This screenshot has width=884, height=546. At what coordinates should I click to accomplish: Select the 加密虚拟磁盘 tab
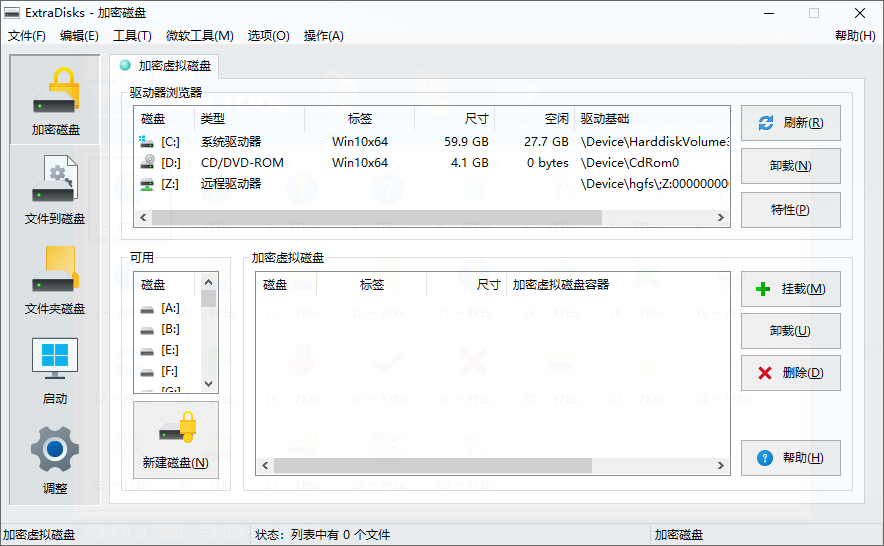tap(165, 66)
